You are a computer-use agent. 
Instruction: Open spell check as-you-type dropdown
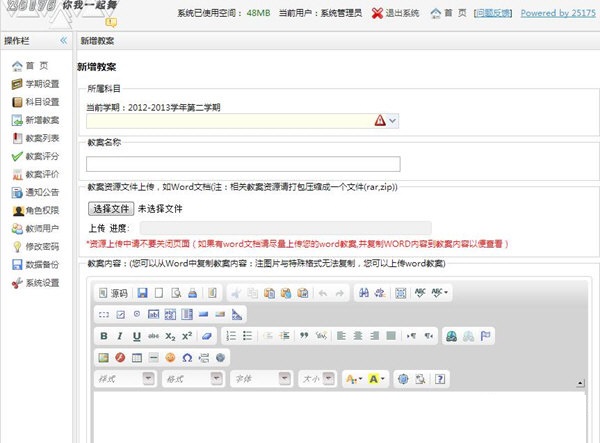point(440,293)
